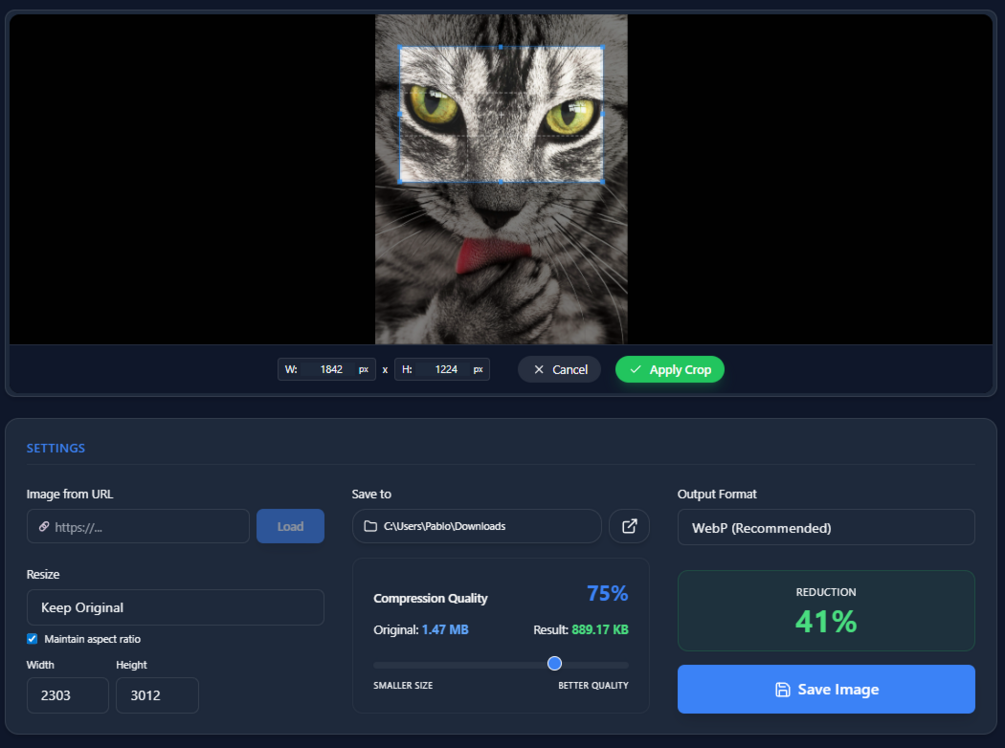Image resolution: width=1005 pixels, height=748 pixels.
Task: Click the BETTER QUALITY slider label
Action: (594, 685)
